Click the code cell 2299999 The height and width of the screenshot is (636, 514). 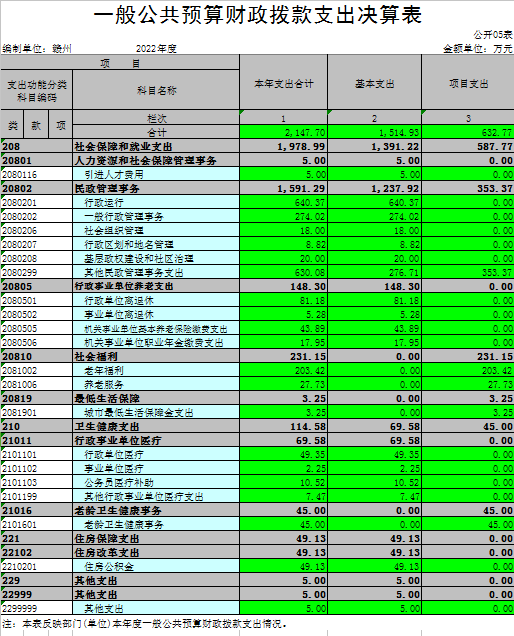click(37, 608)
